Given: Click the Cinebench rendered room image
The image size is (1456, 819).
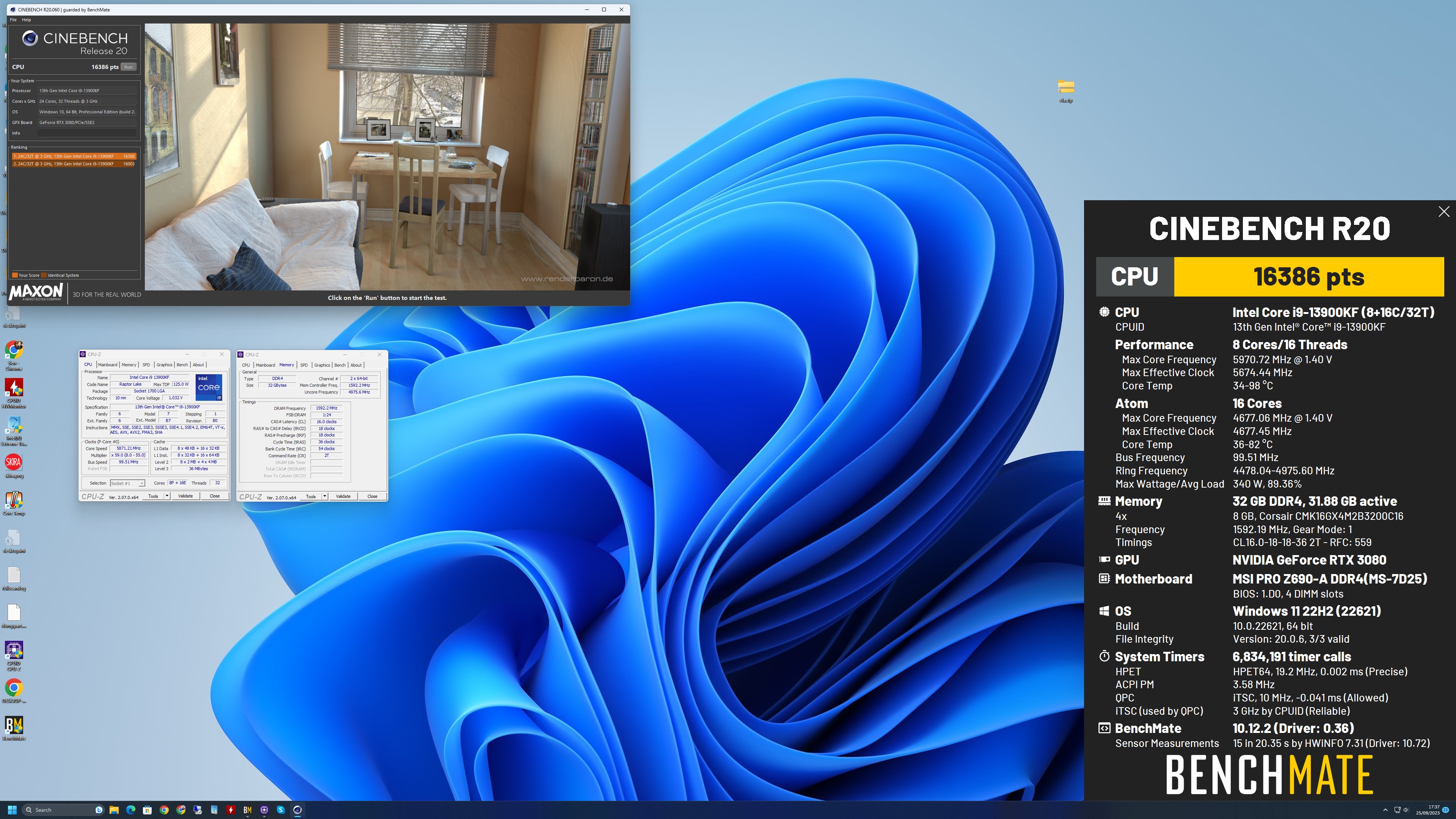Looking at the screenshot, I should [387, 157].
